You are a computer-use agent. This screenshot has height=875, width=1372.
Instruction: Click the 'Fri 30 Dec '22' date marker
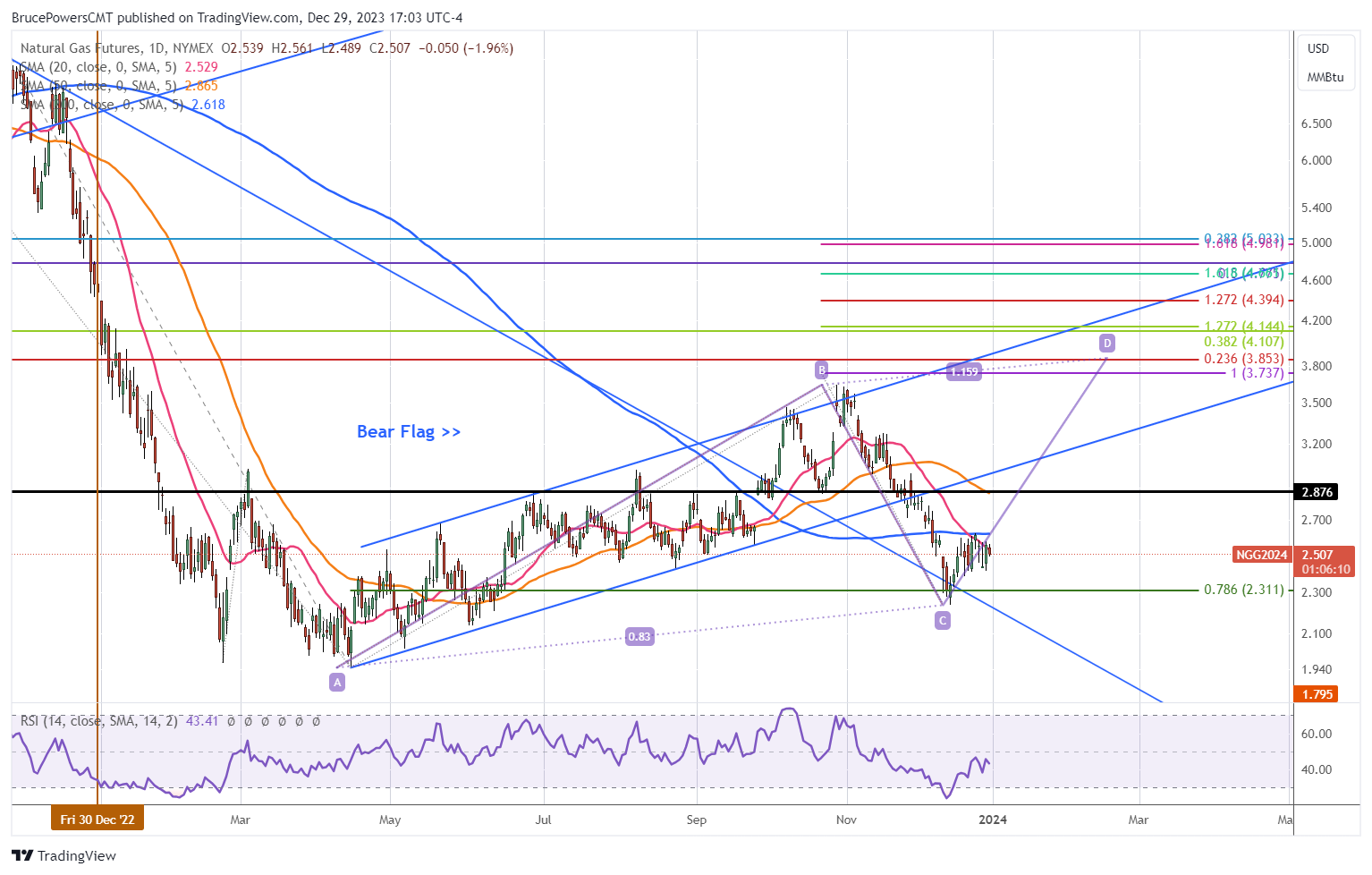97,820
